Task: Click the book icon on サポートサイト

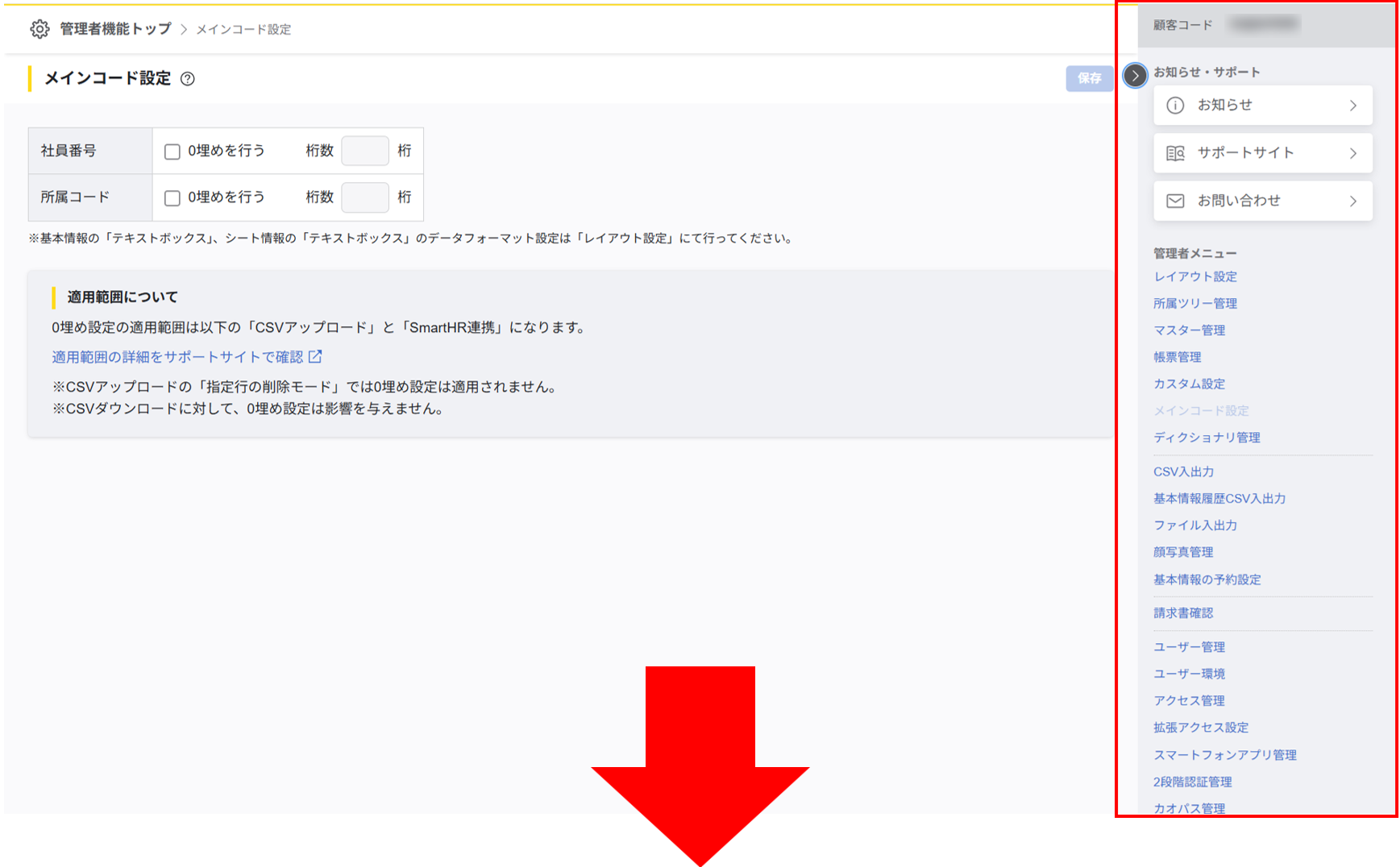Action: coord(1176,152)
